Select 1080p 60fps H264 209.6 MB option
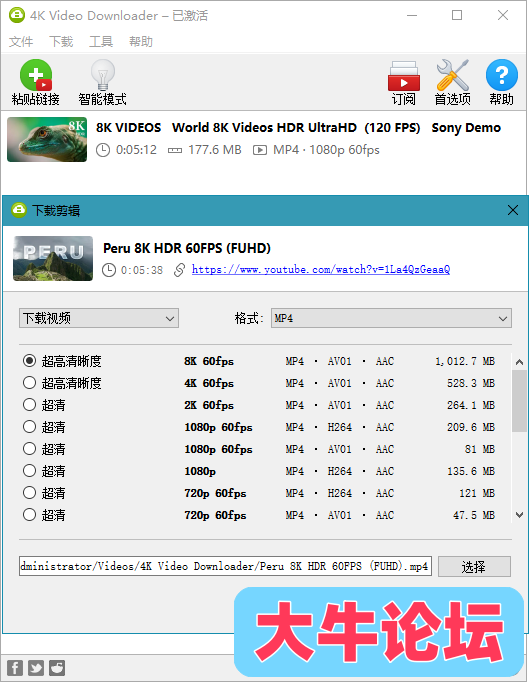 click(29, 427)
